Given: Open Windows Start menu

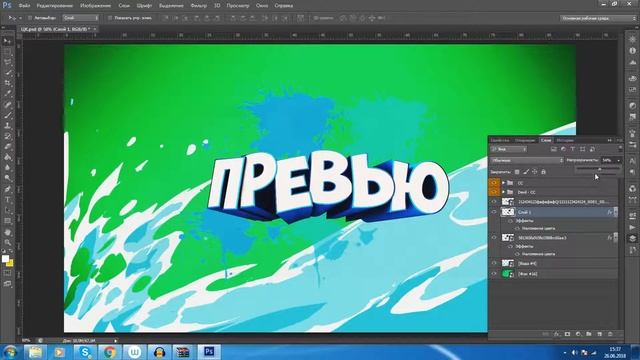Looking at the screenshot, I should [10, 352].
